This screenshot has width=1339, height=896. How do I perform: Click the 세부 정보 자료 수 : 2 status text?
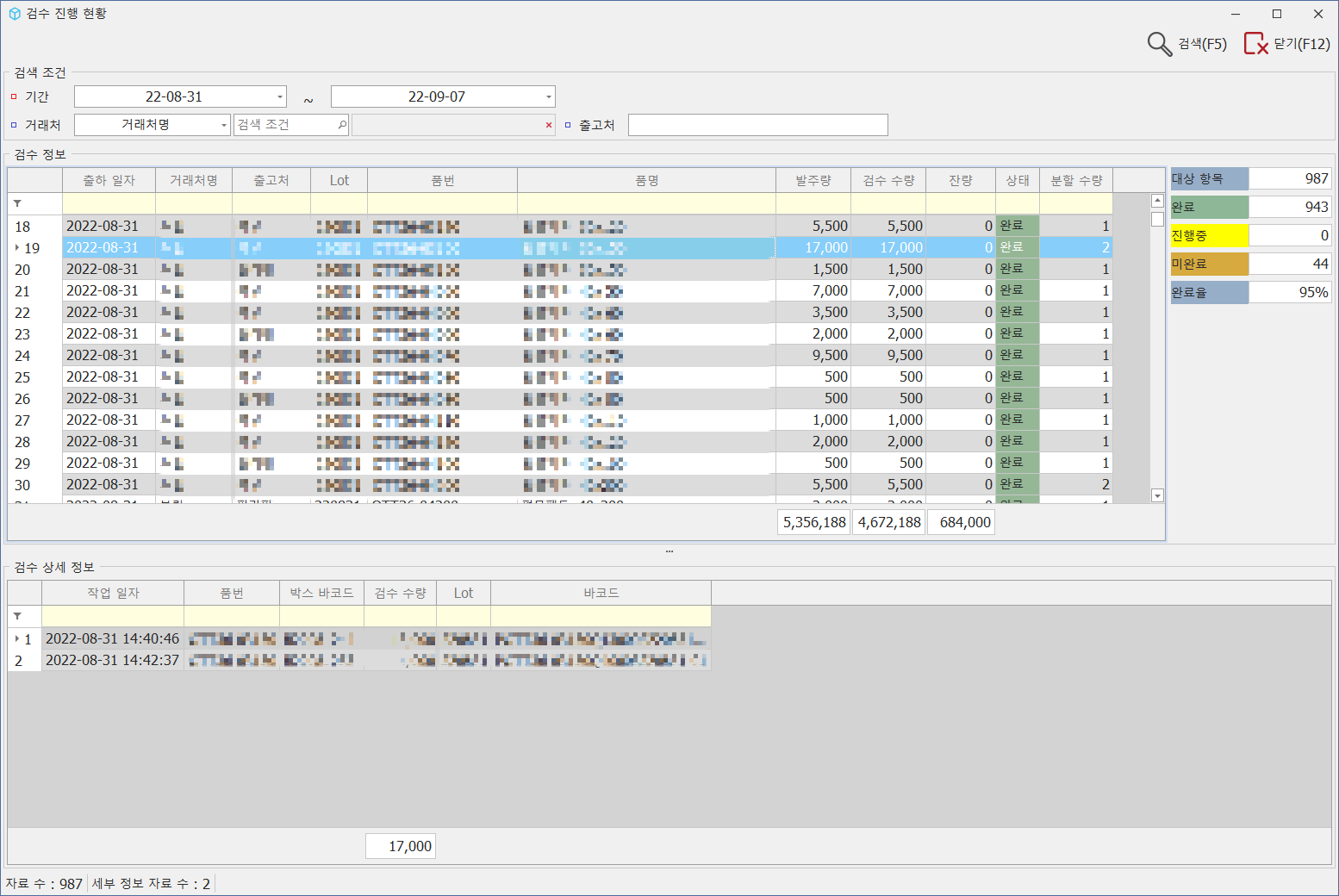click(x=151, y=883)
